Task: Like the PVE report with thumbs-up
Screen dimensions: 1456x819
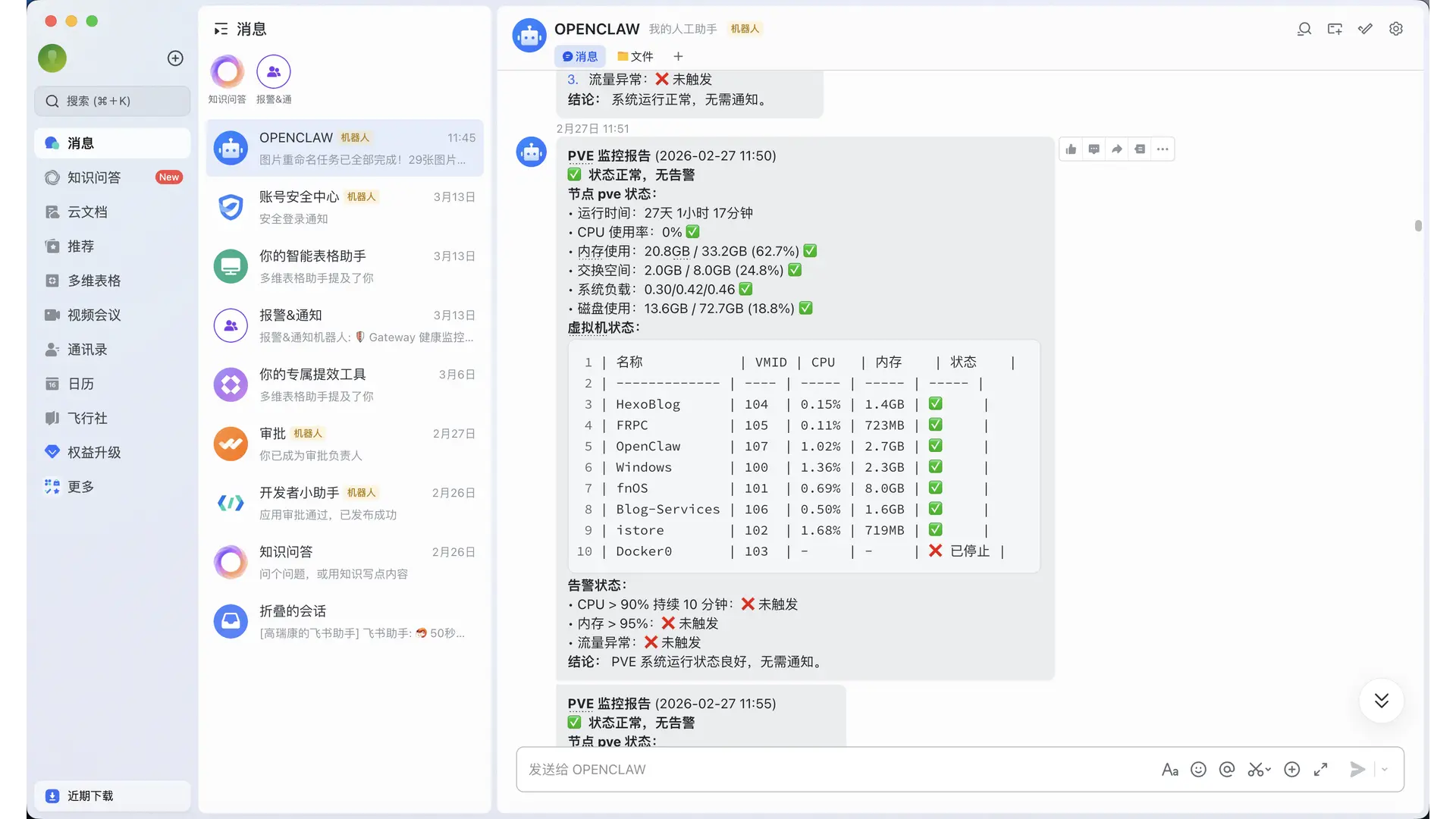Action: tap(1071, 149)
